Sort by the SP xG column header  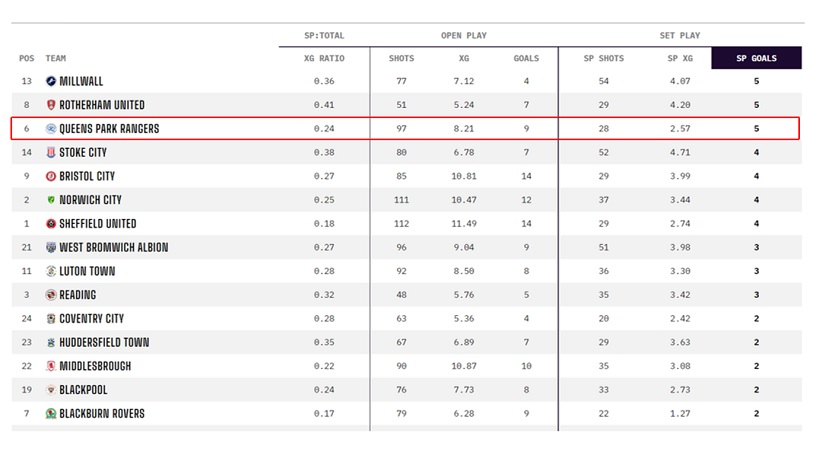click(680, 58)
